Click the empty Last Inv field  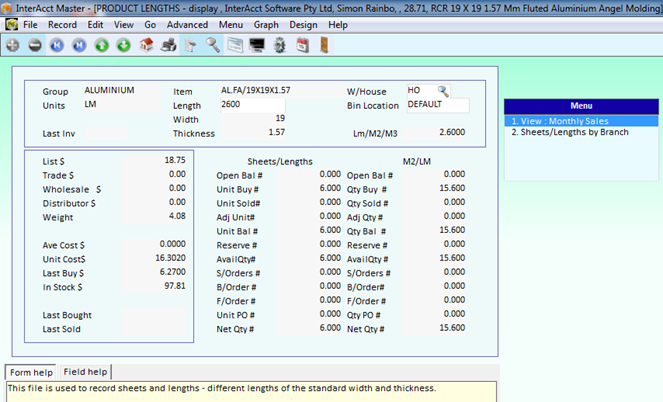click(x=105, y=134)
